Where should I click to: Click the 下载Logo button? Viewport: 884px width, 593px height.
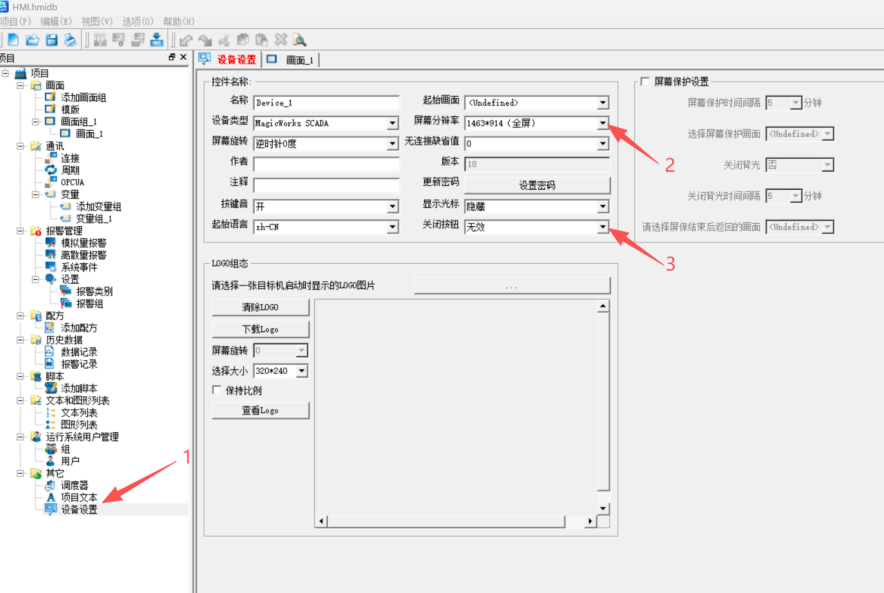tap(260, 329)
